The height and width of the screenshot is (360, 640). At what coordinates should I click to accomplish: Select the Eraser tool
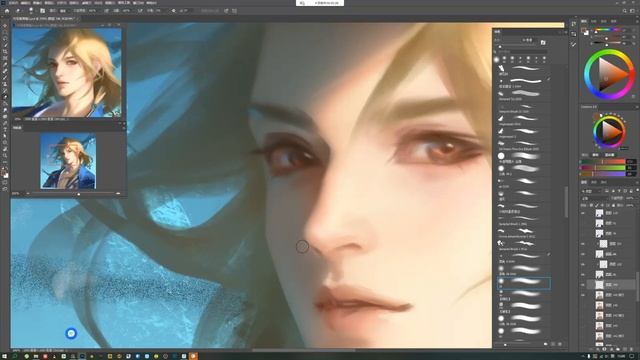[x=5, y=97]
